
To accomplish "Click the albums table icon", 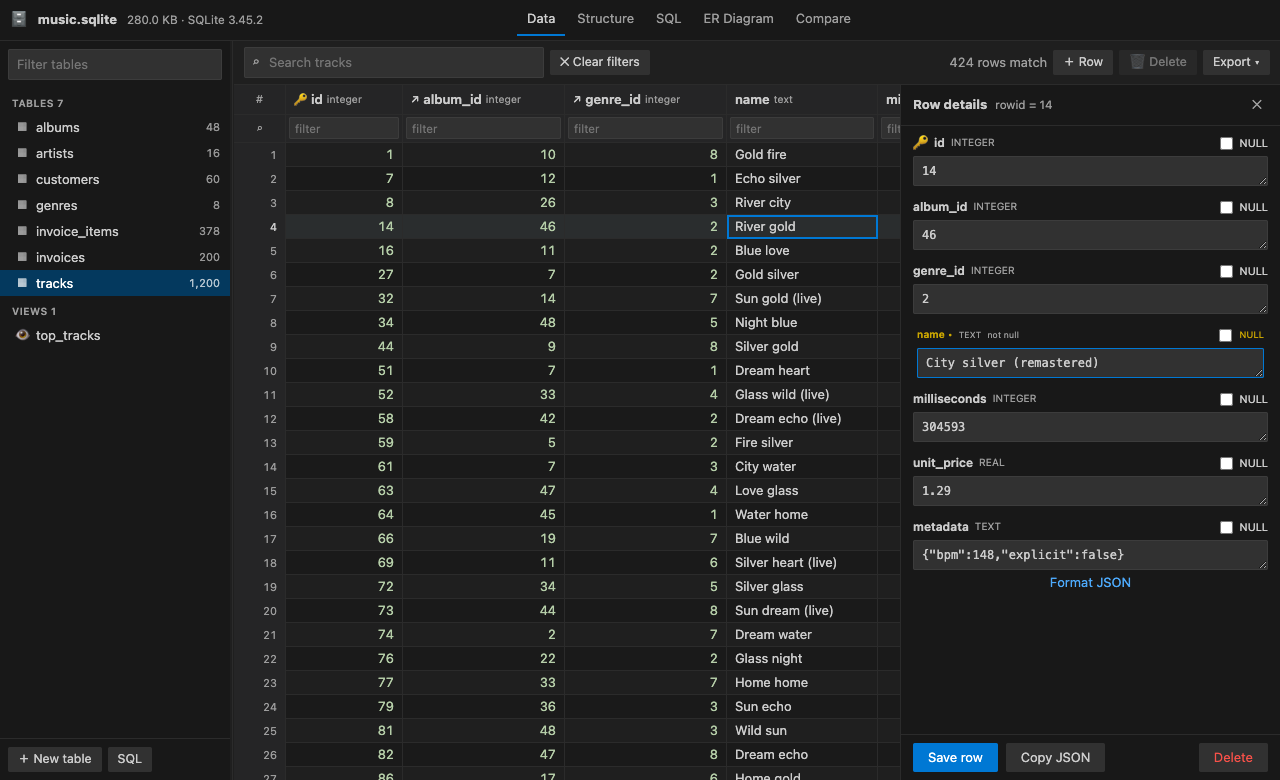I will point(22,127).
